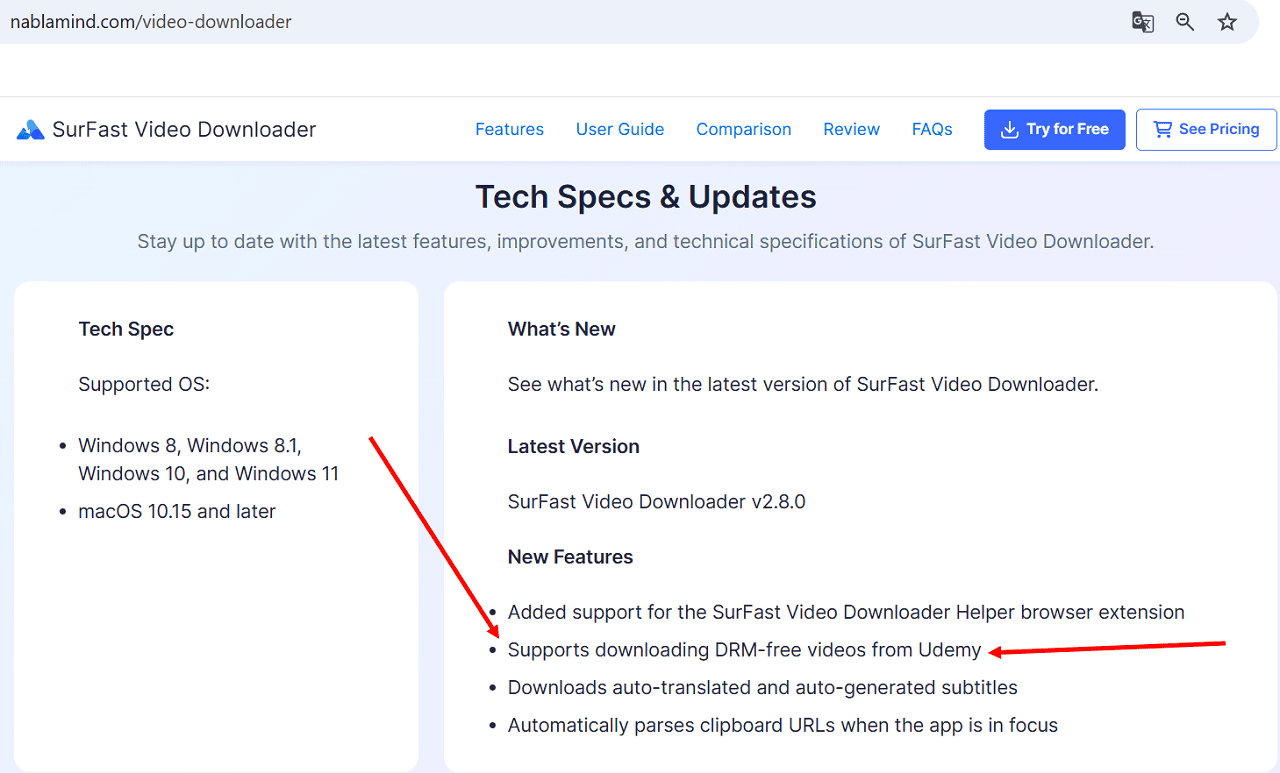Click the Google Translate icon in address bar
Screen dimensions: 1280x773
(1142, 22)
